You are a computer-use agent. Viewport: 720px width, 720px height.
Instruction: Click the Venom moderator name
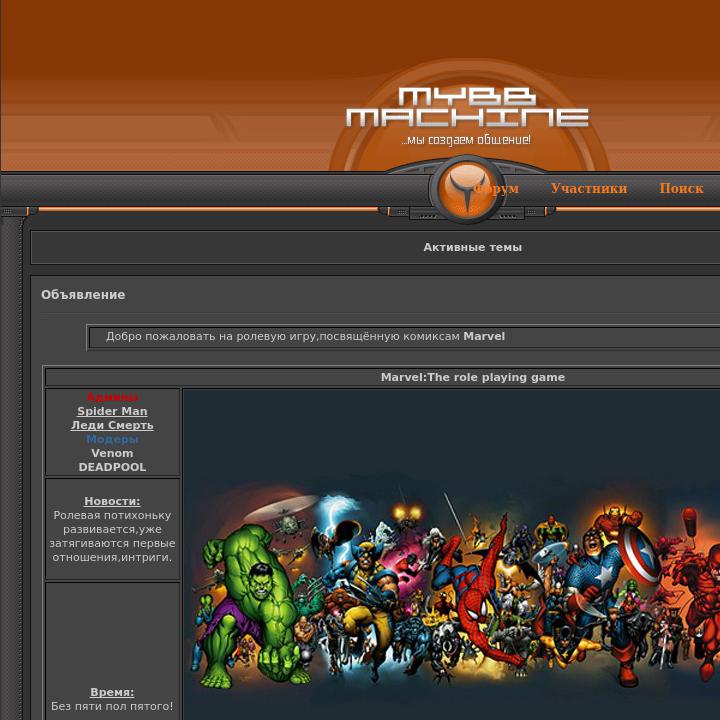pos(112,453)
